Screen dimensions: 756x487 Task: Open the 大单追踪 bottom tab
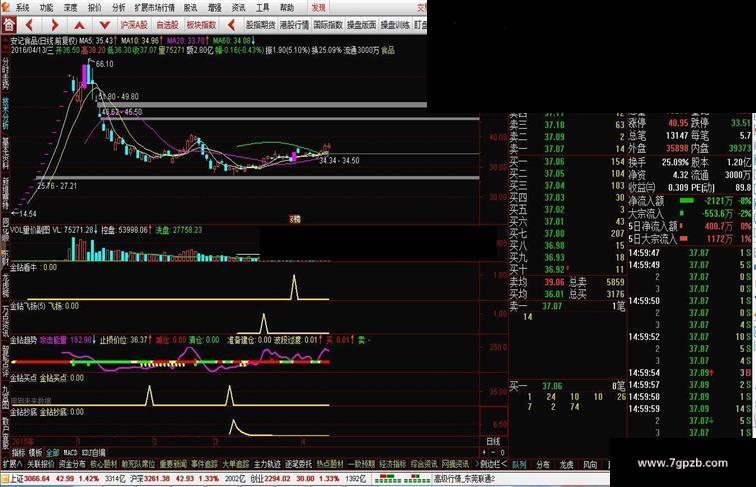236,464
